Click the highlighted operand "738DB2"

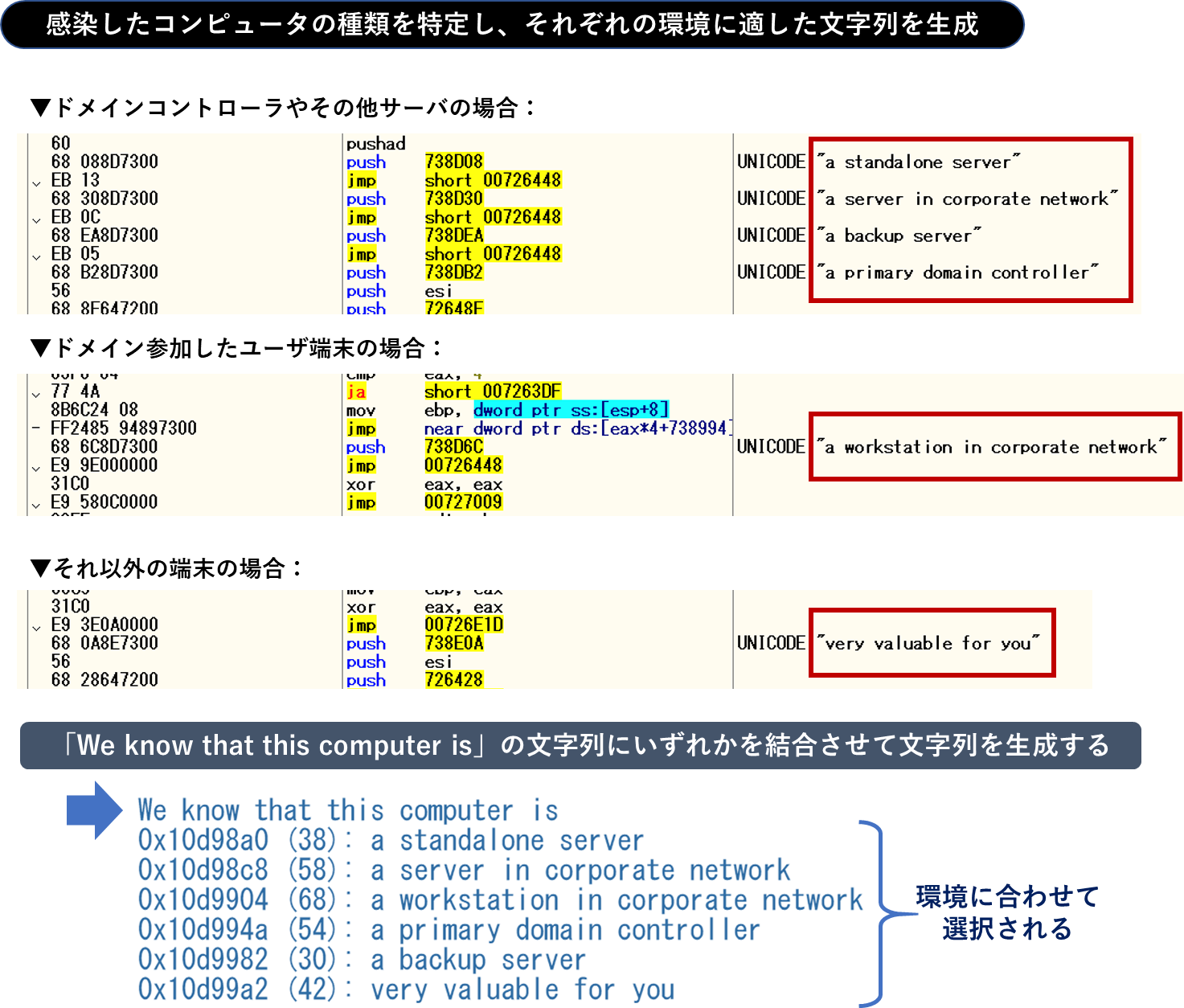(453, 272)
